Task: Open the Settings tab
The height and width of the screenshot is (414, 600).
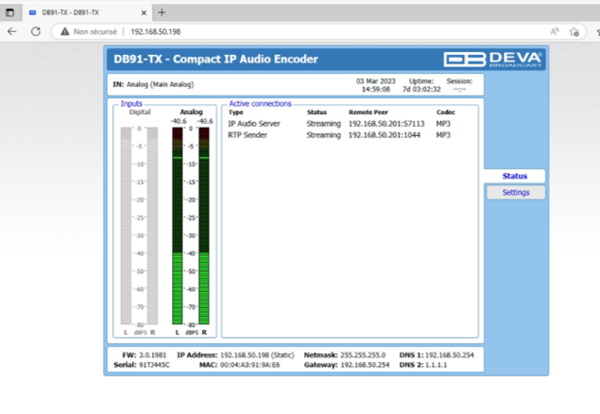Action: (x=516, y=192)
